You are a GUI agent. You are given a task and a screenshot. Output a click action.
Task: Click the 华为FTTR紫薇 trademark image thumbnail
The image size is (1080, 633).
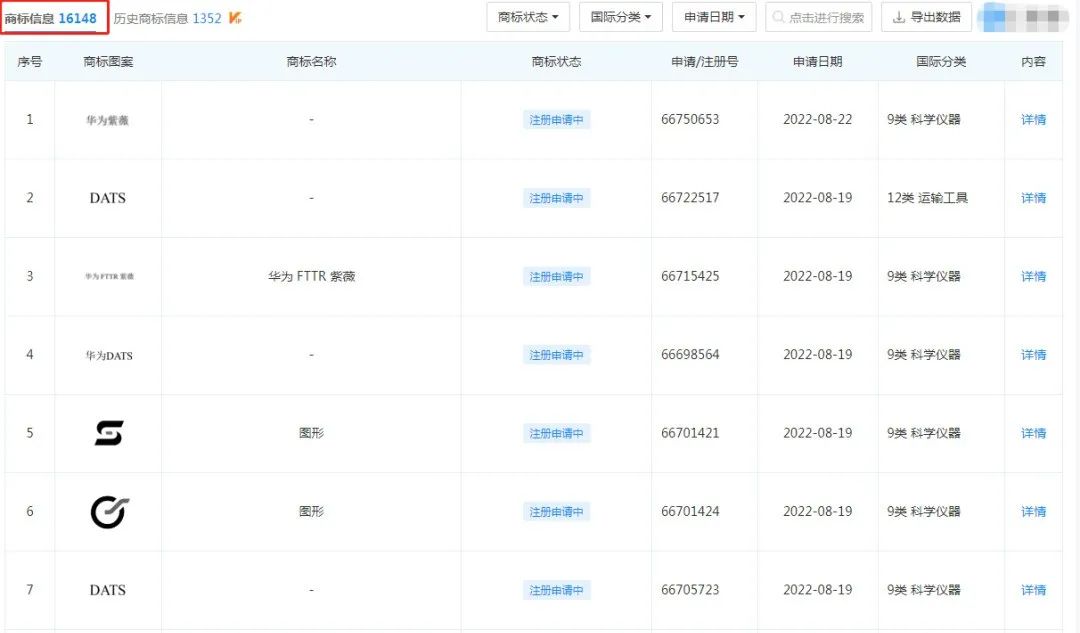click(108, 276)
